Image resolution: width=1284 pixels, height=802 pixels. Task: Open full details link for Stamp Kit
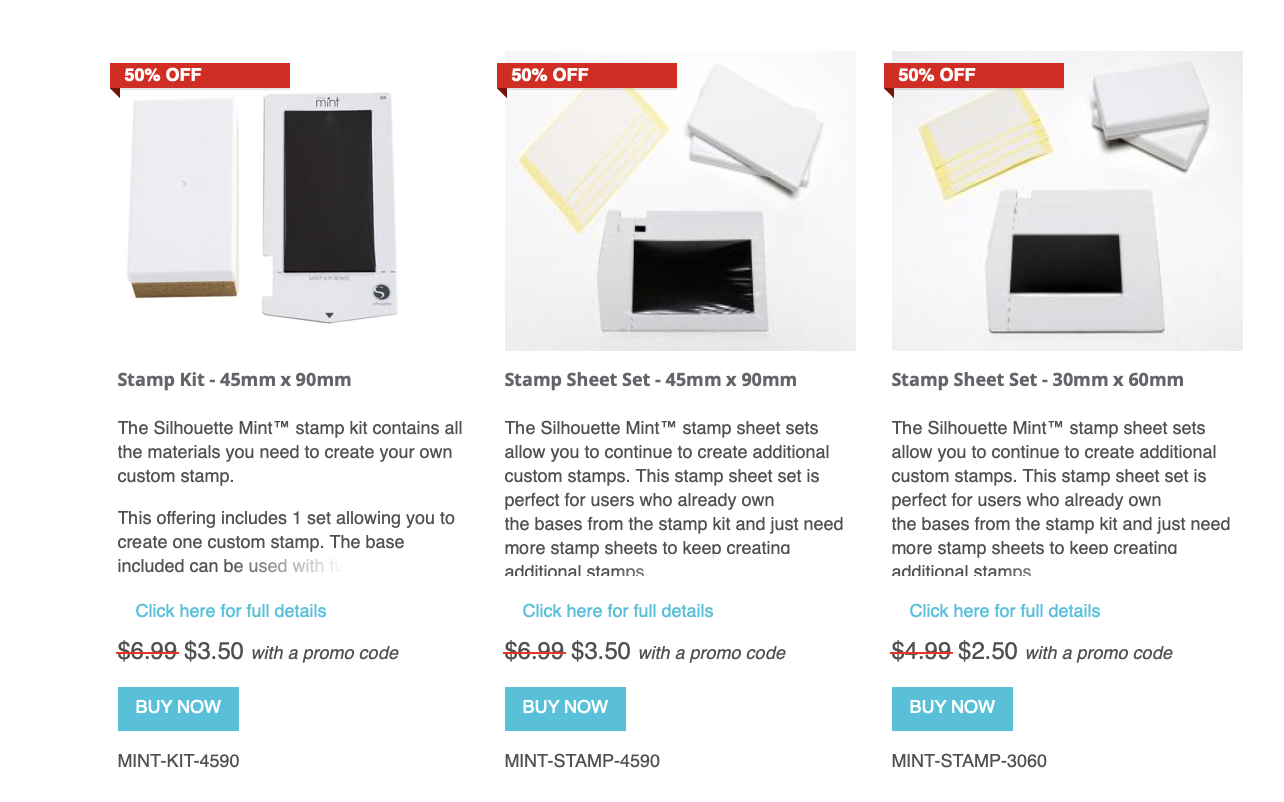[231, 611]
